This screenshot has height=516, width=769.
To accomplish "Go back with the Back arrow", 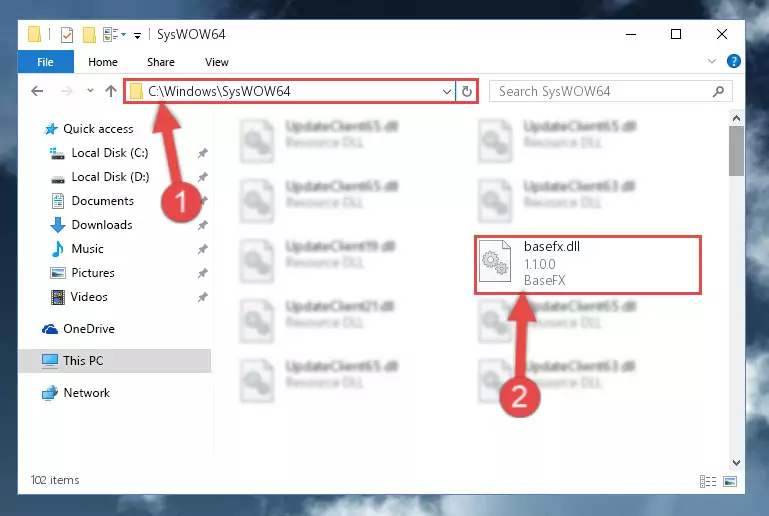I will pos(37,91).
